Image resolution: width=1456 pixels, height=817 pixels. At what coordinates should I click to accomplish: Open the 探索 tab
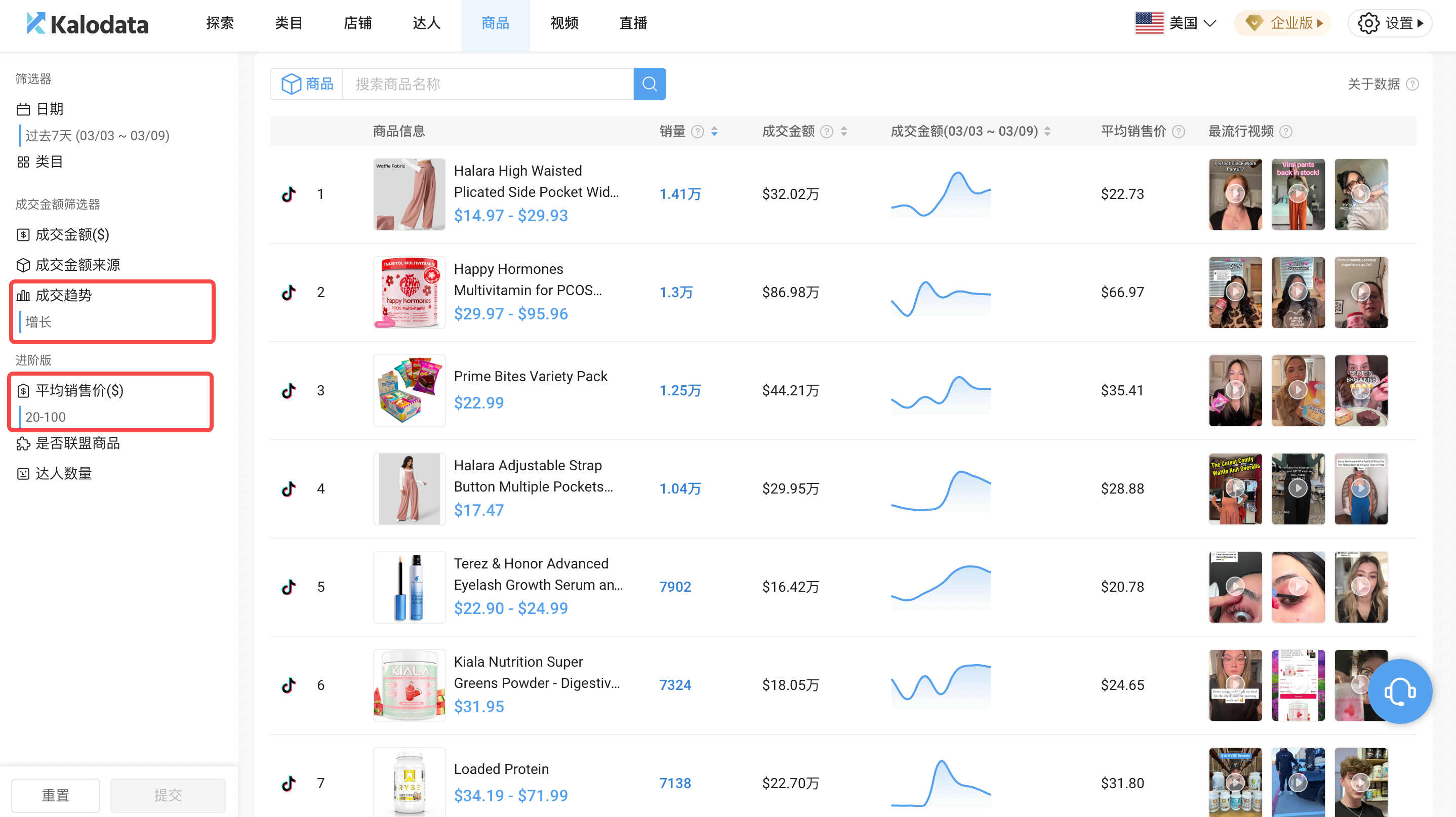click(x=220, y=23)
